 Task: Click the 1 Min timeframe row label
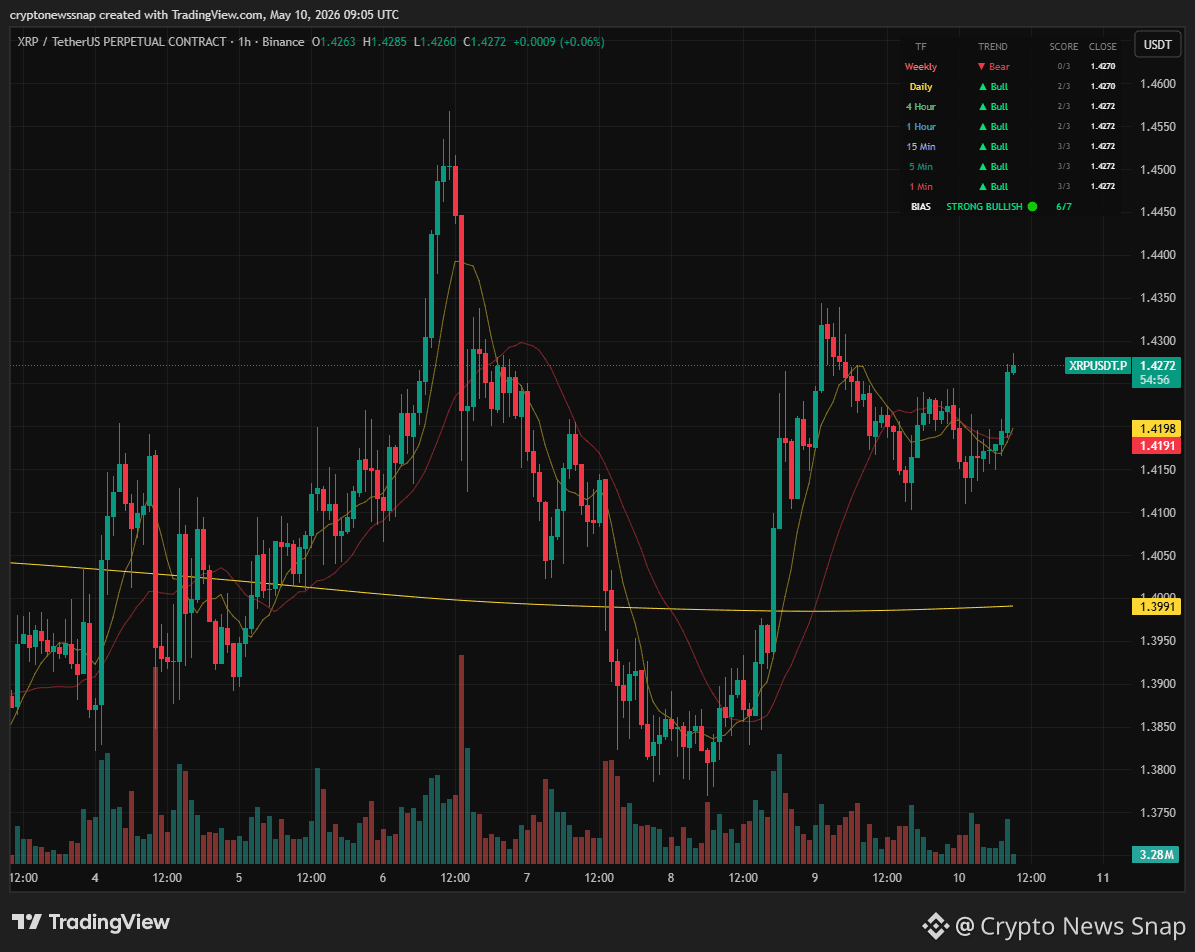(921, 187)
